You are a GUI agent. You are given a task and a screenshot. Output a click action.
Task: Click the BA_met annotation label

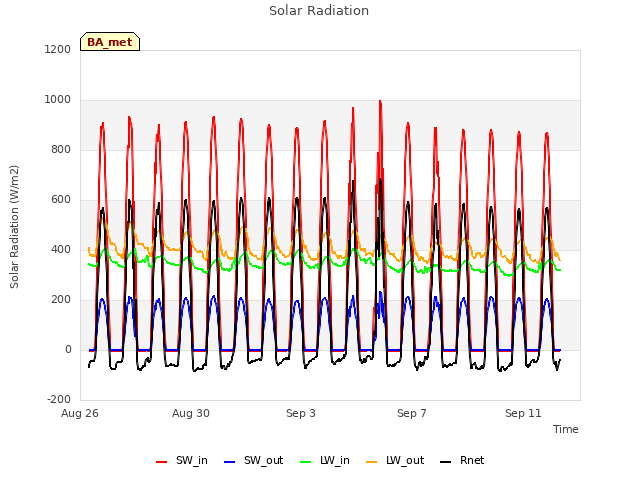click(x=110, y=42)
